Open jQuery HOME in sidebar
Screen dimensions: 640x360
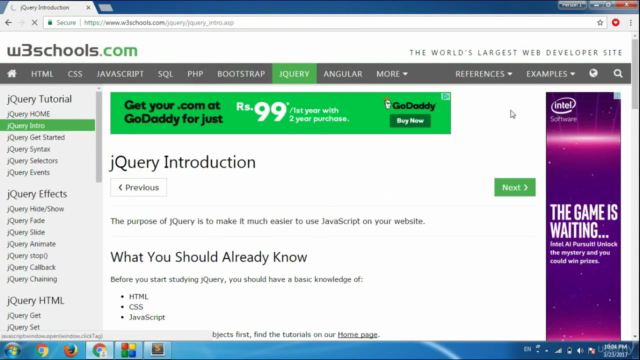29,114
